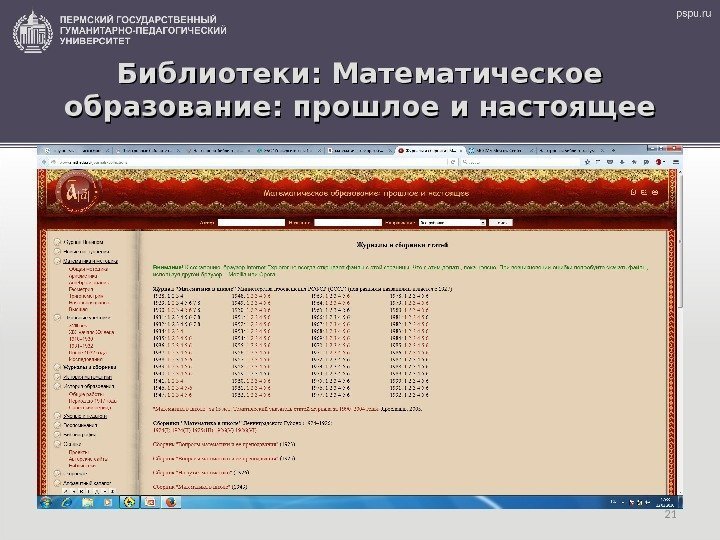This screenshot has width=720, height=540.
Task: Open the Firefox downloads arrow
Action: tap(622, 162)
